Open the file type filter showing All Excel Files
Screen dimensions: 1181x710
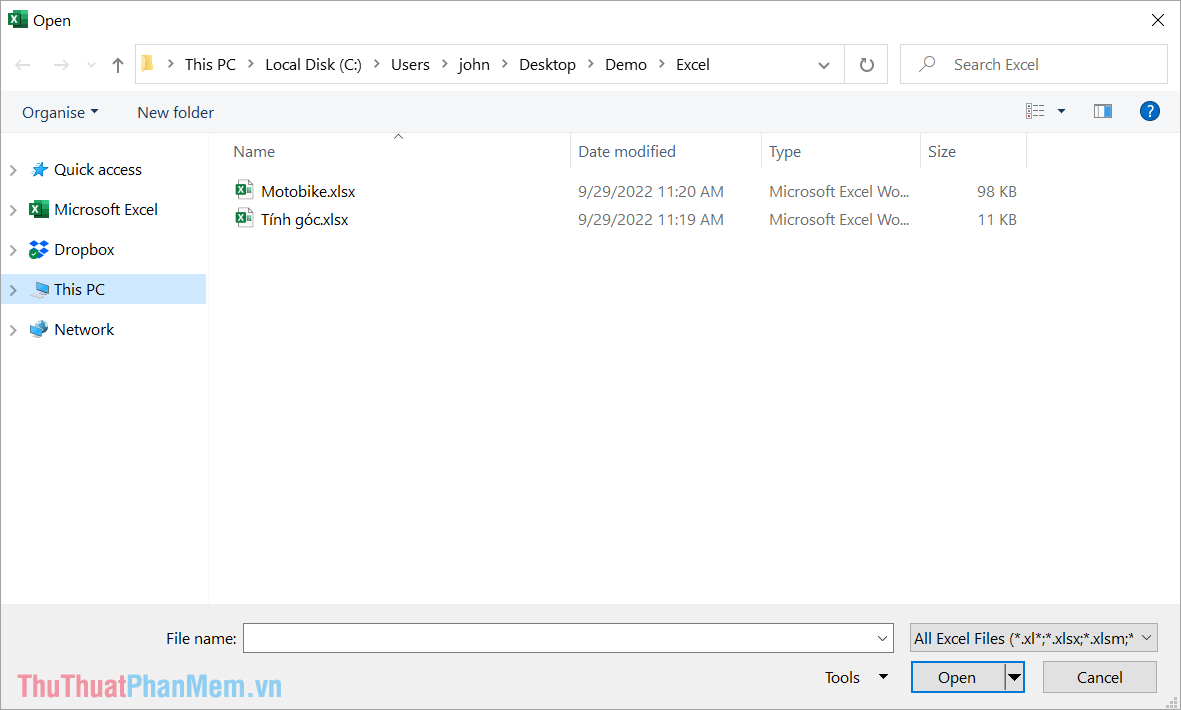click(x=1033, y=637)
